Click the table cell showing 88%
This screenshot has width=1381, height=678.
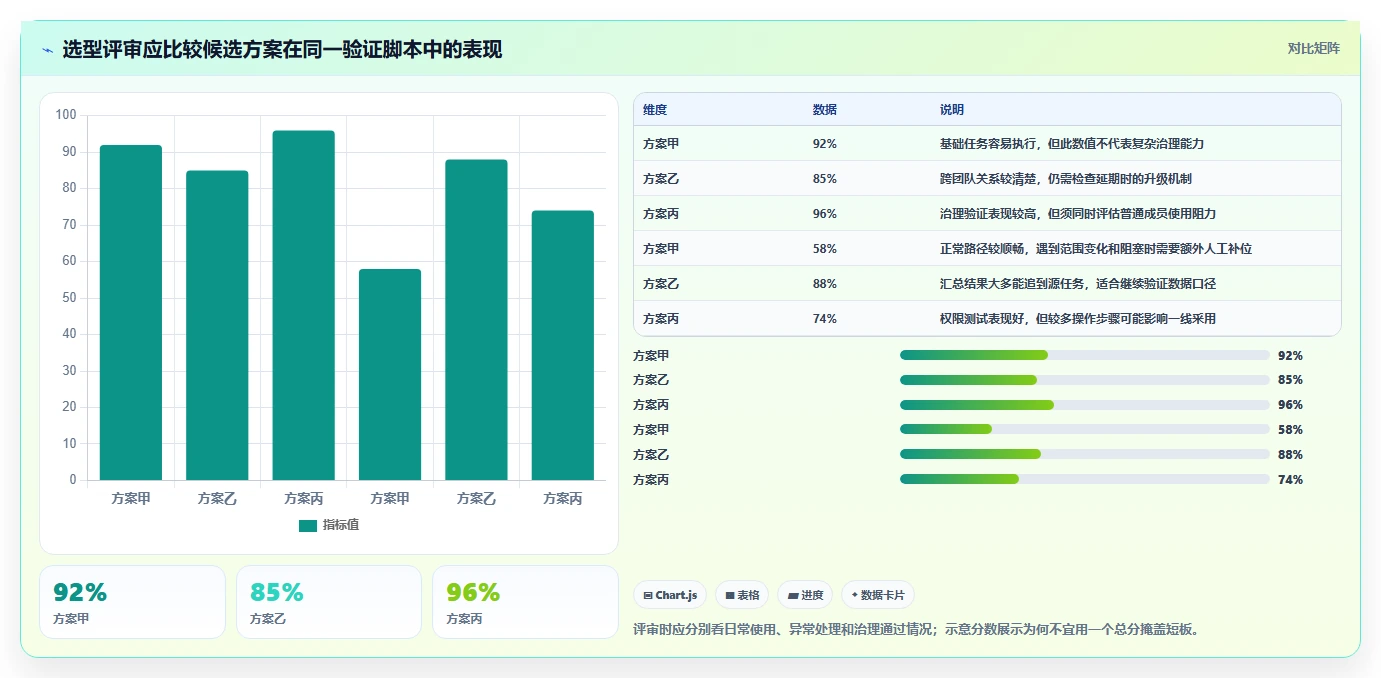pos(825,284)
